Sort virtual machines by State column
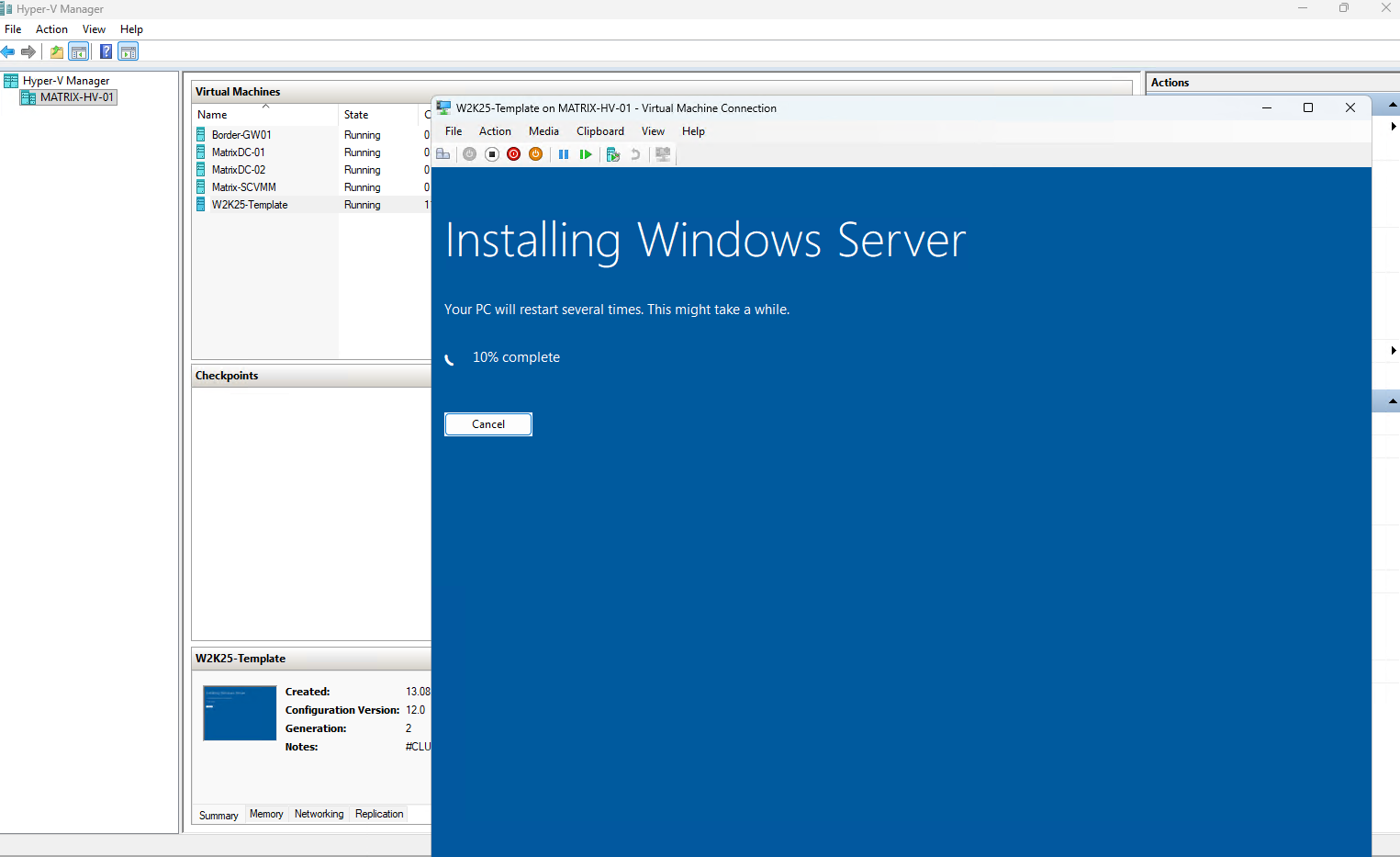 378,115
